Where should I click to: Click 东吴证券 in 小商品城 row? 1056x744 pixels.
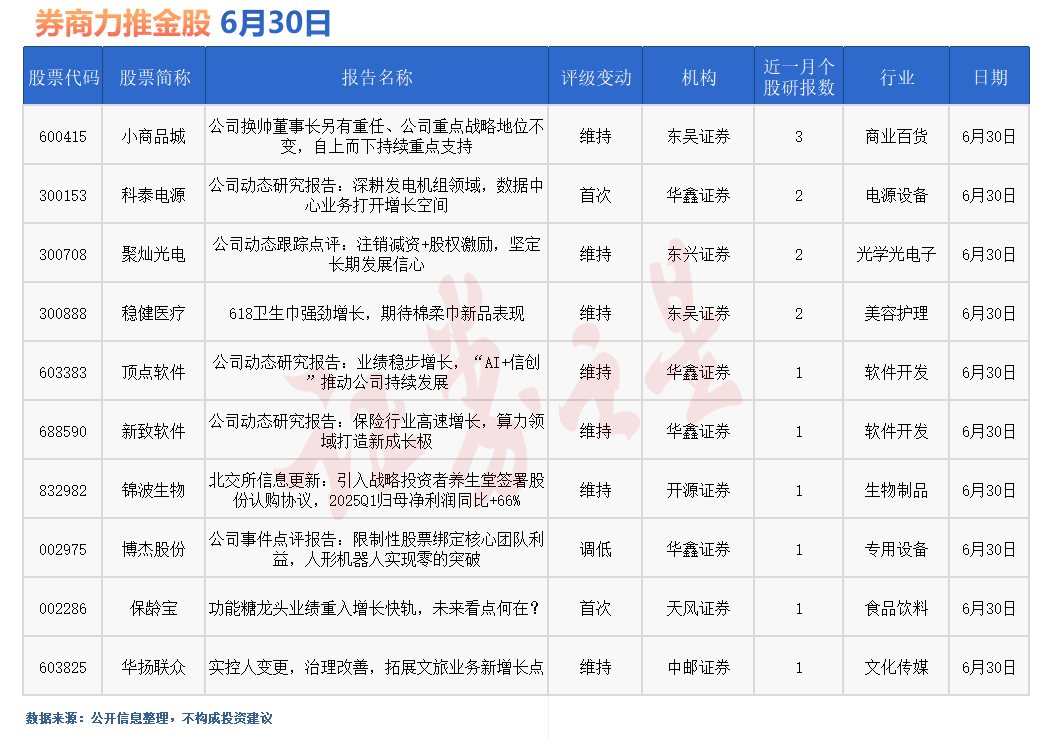(x=698, y=137)
